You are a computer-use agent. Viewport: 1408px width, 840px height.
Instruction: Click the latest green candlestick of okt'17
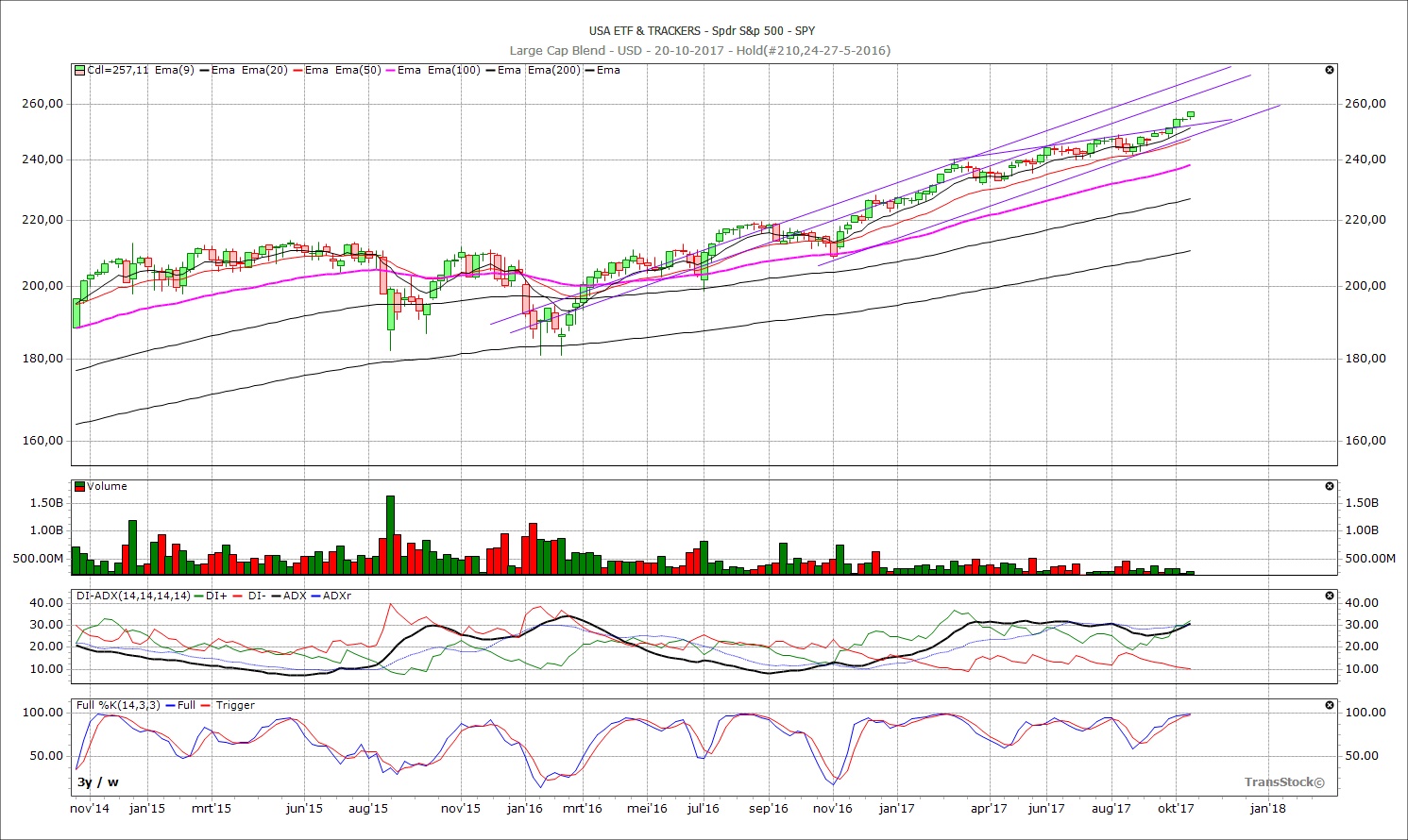(x=1190, y=114)
